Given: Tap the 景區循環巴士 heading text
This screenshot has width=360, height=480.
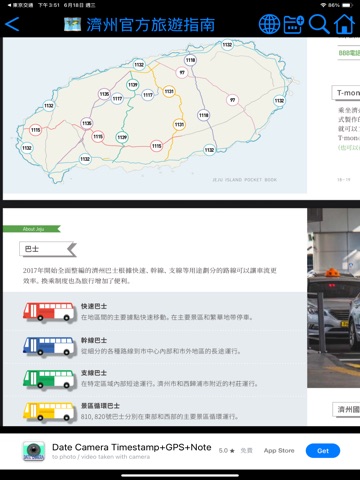Looking at the screenshot, I should coord(100,406).
